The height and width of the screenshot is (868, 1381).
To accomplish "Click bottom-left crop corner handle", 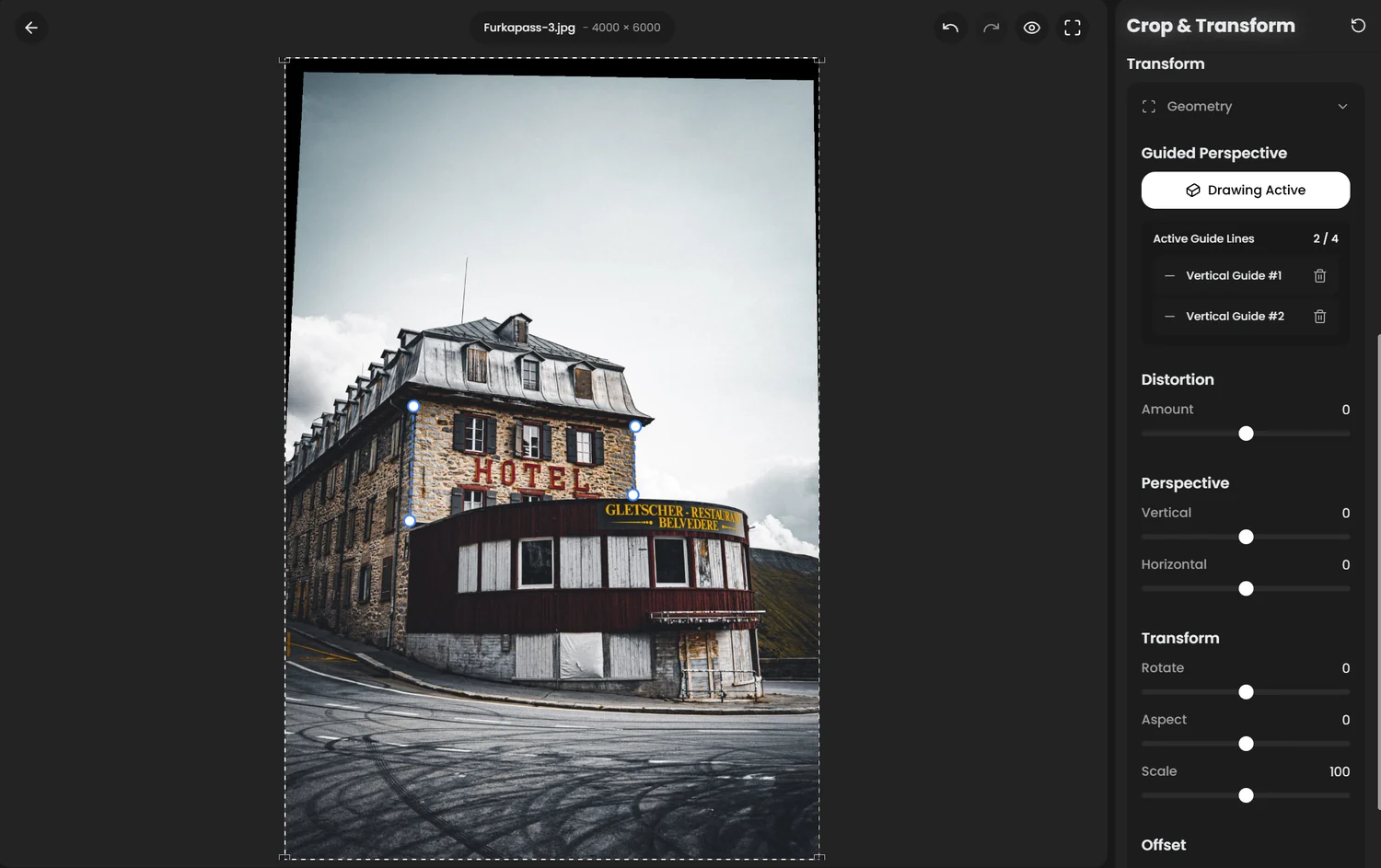I will coord(284,857).
